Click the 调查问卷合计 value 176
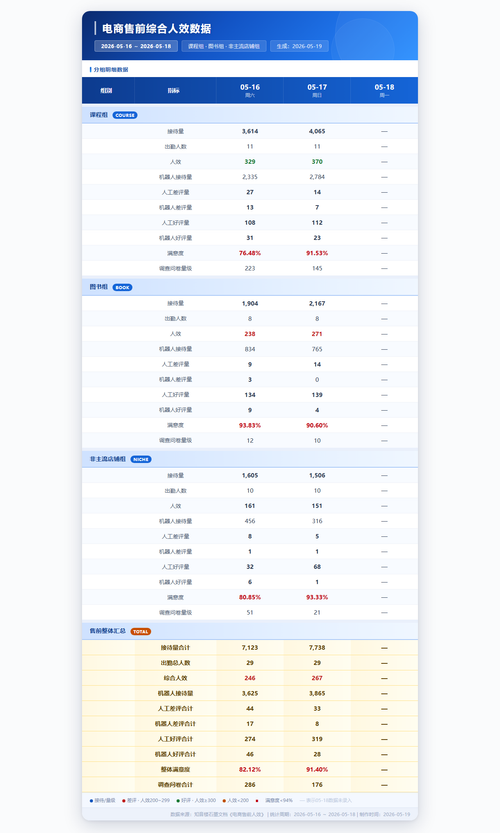Screen dimensions: 500x833 [317, 785]
